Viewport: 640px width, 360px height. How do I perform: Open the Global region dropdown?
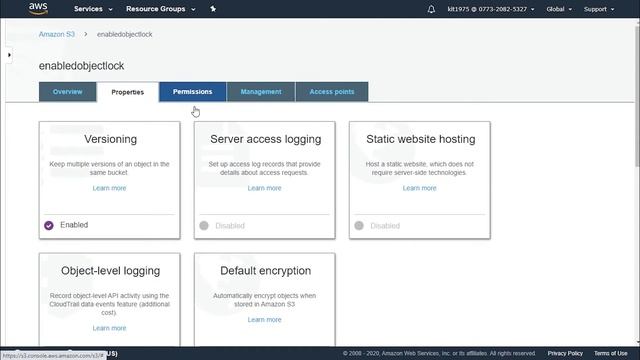[x=559, y=9]
